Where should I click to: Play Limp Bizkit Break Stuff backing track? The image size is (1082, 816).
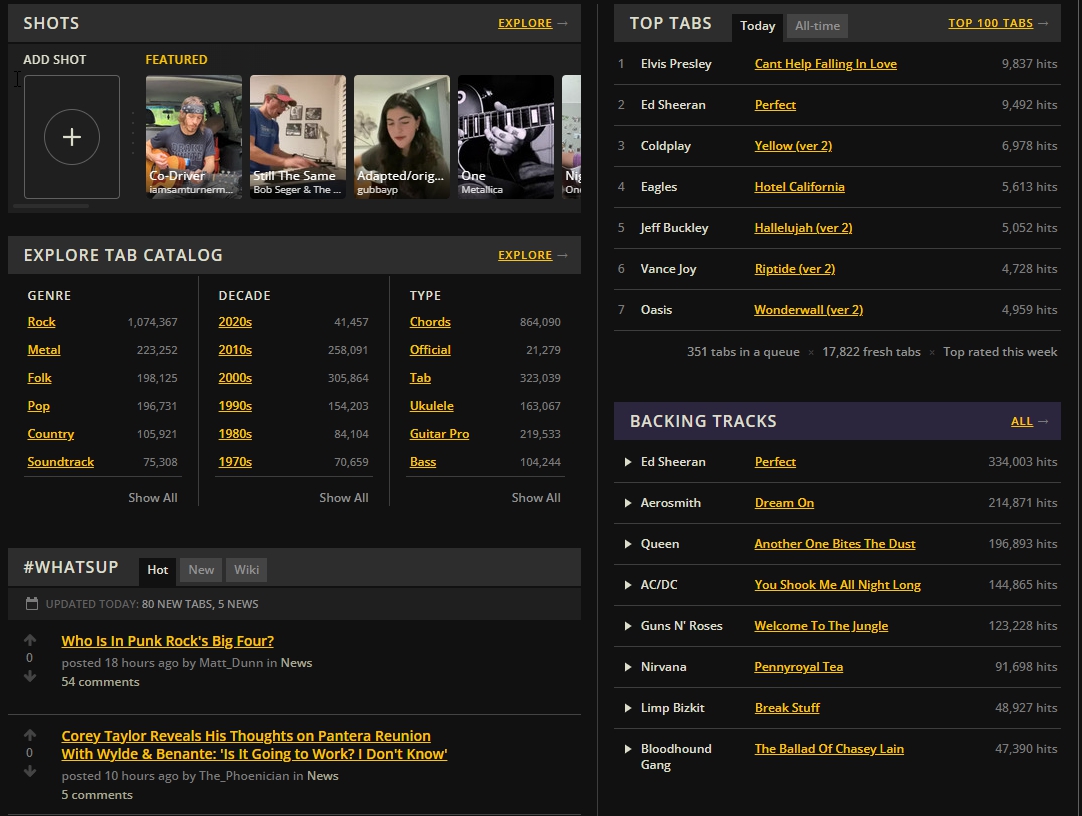point(627,708)
